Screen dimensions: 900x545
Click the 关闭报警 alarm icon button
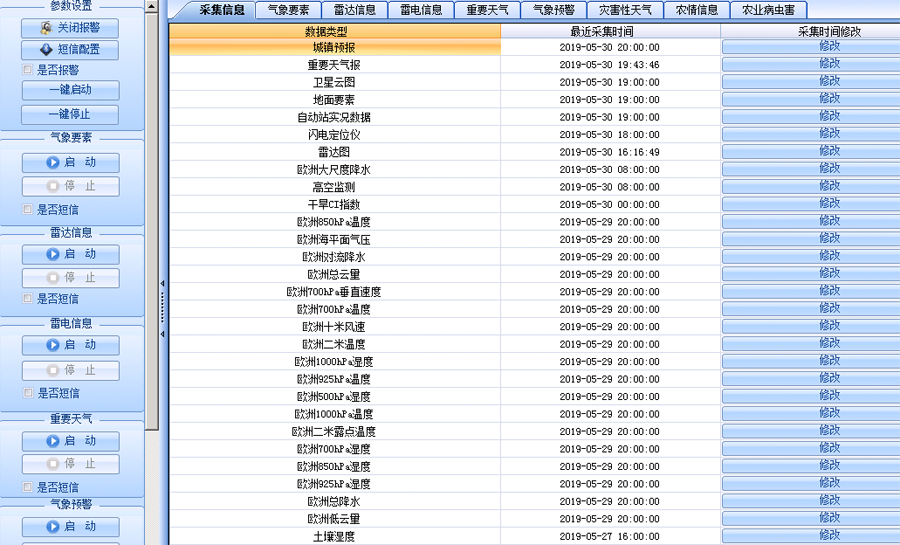(70, 28)
